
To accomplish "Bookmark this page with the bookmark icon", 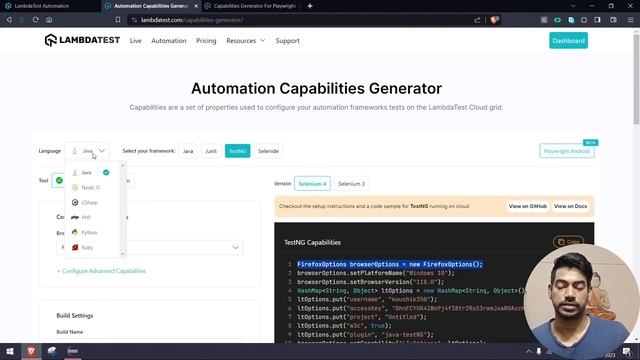I will click(x=118, y=20).
